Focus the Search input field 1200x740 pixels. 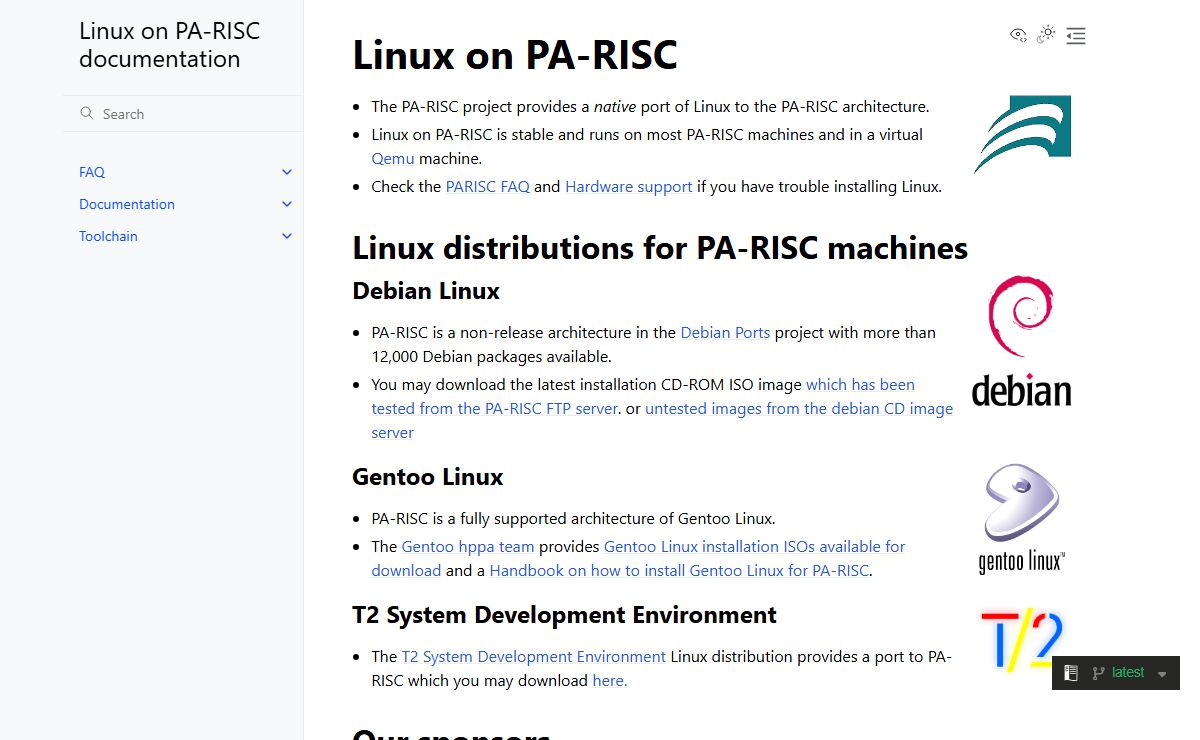(x=183, y=113)
